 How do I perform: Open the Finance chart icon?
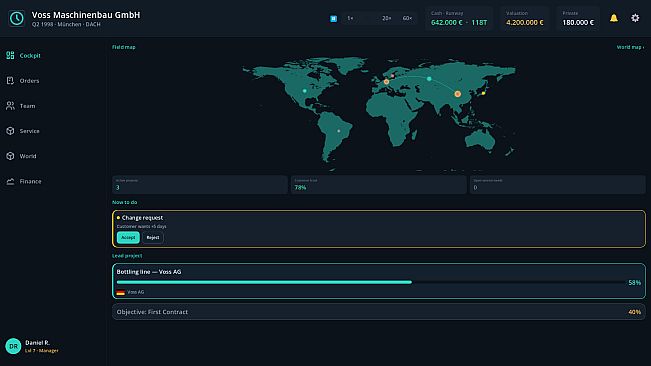tap(10, 181)
